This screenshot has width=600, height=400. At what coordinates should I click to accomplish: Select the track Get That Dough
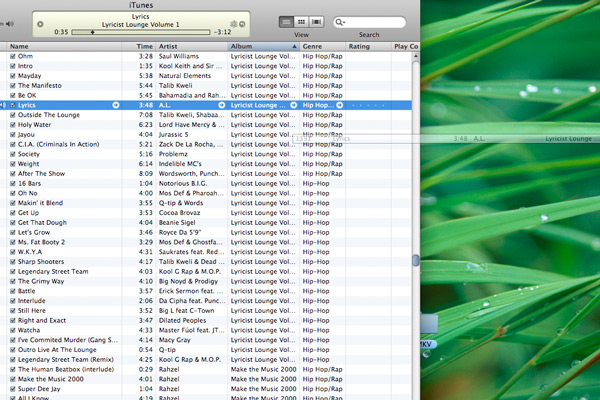(x=42, y=222)
